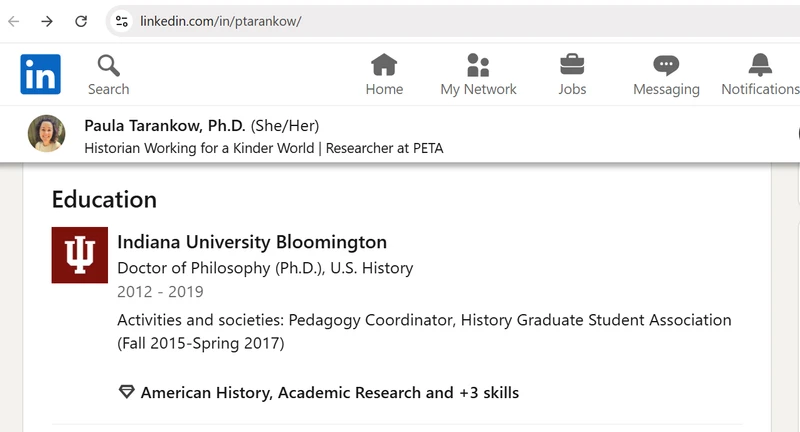Click the browser back arrow
Image resolution: width=800 pixels, height=432 pixels.
click(x=14, y=21)
